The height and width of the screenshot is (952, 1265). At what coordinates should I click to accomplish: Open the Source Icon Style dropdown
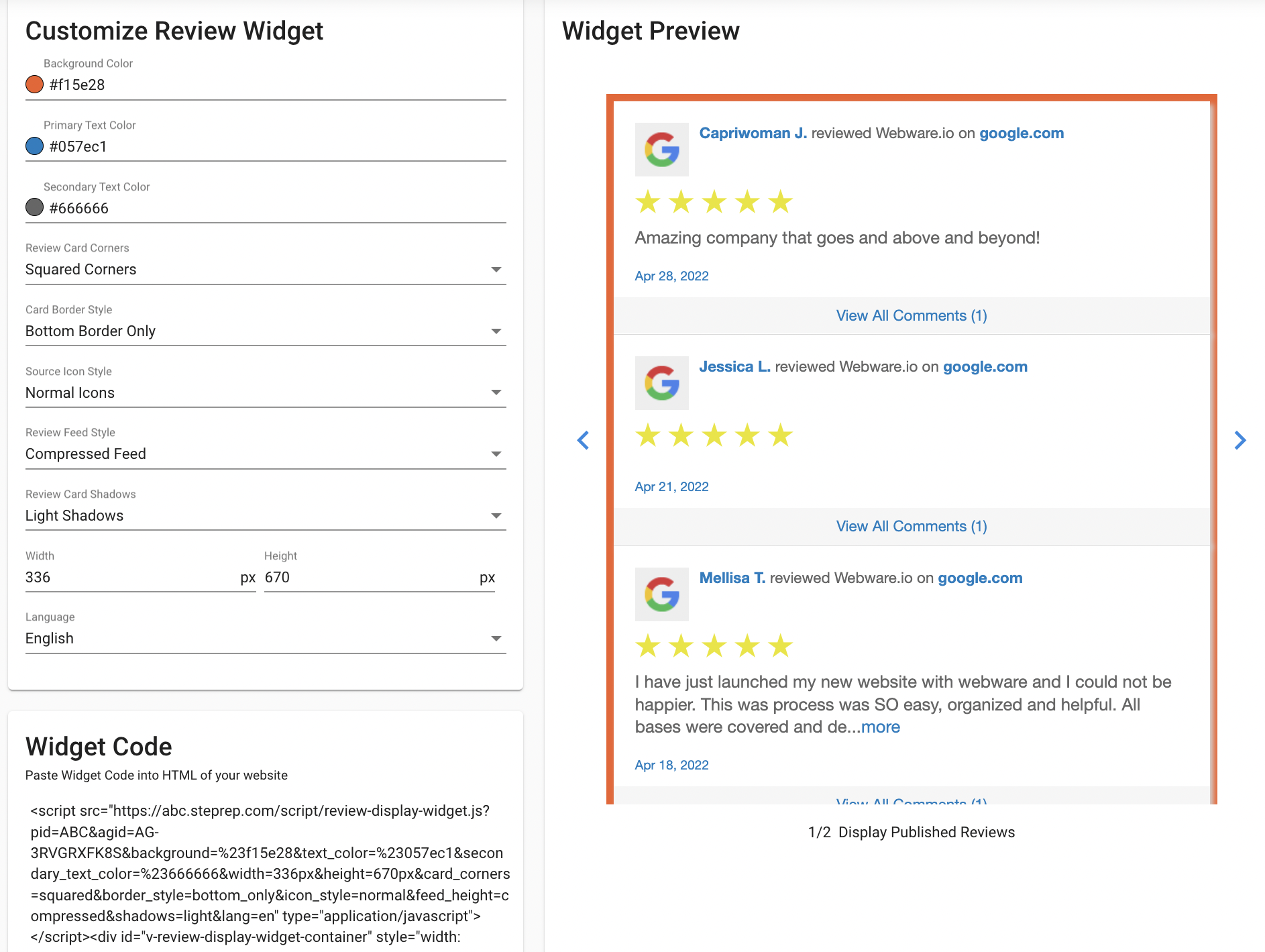(x=266, y=393)
